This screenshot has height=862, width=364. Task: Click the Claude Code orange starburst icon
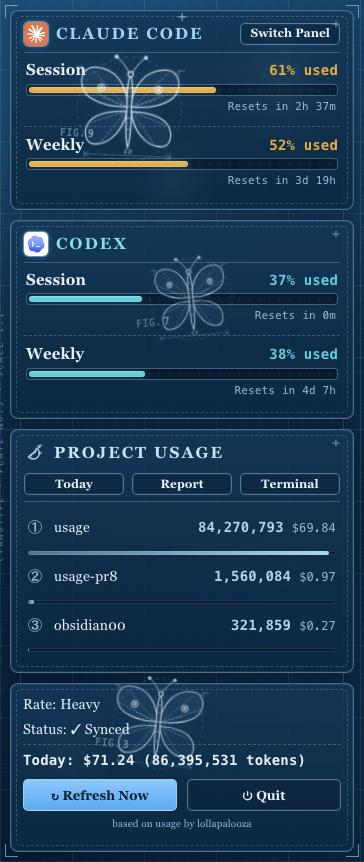click(36, 34)
